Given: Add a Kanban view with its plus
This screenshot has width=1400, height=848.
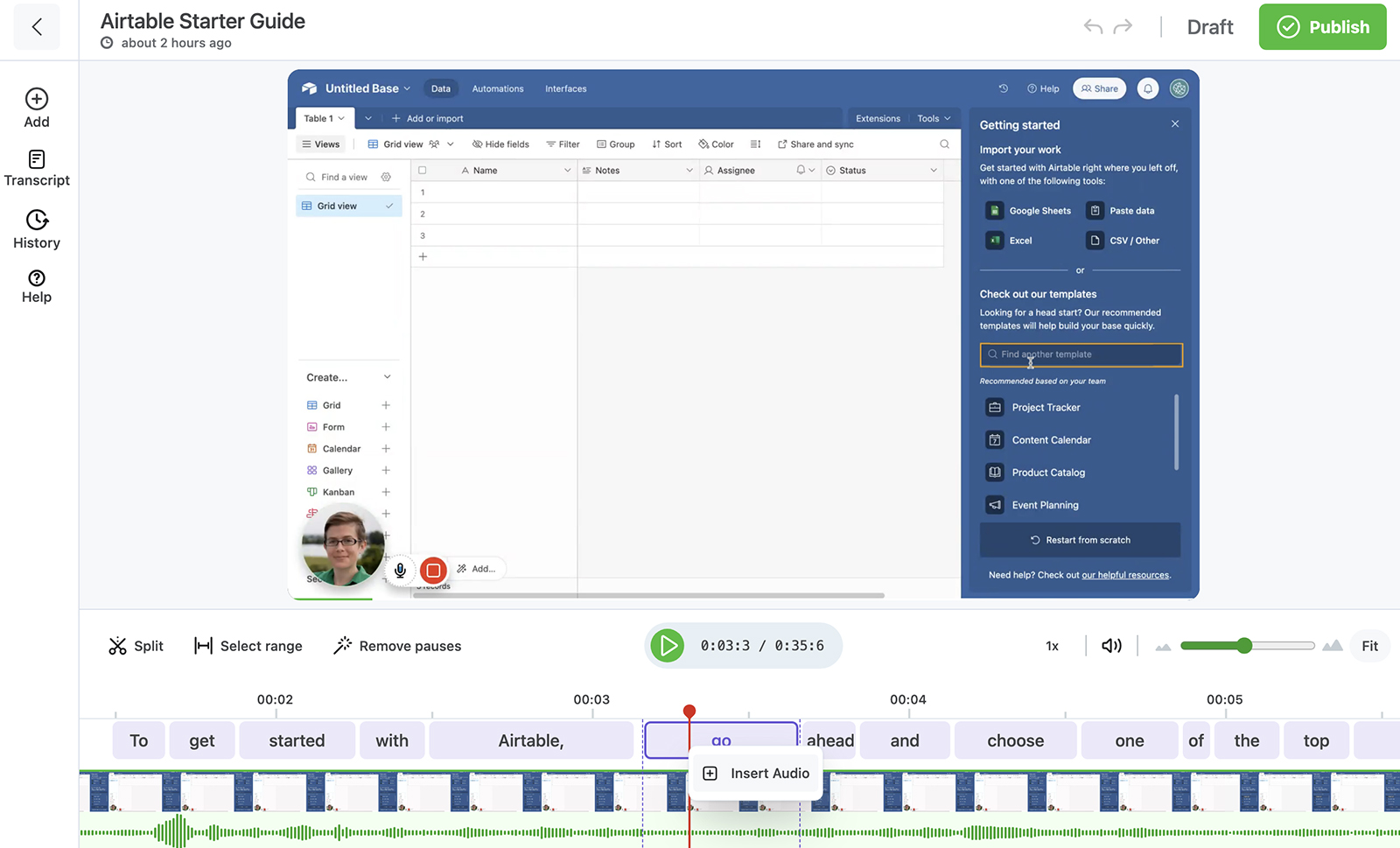Looking at the screenshot, I should pyautogui.click(x=386, y=492).
